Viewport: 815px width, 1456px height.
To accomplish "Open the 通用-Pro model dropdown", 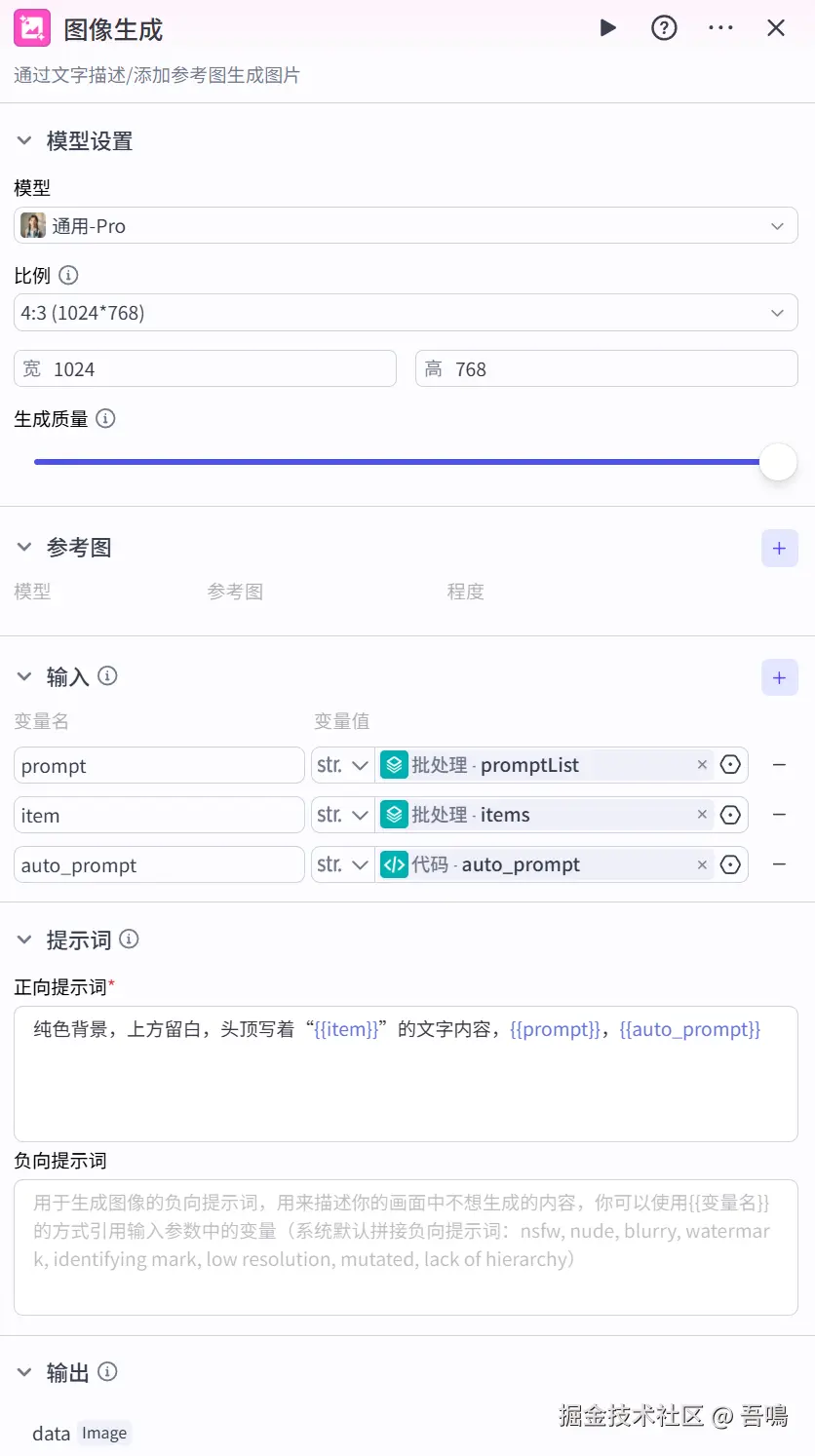I will tap(406, 226).
